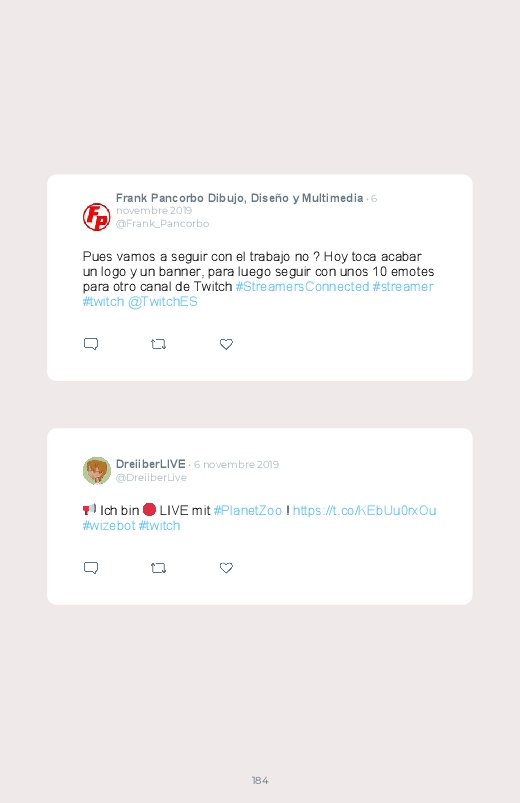Open @TwitchES mention
Viewport: 520px width, 803px height.
[162, 302]
